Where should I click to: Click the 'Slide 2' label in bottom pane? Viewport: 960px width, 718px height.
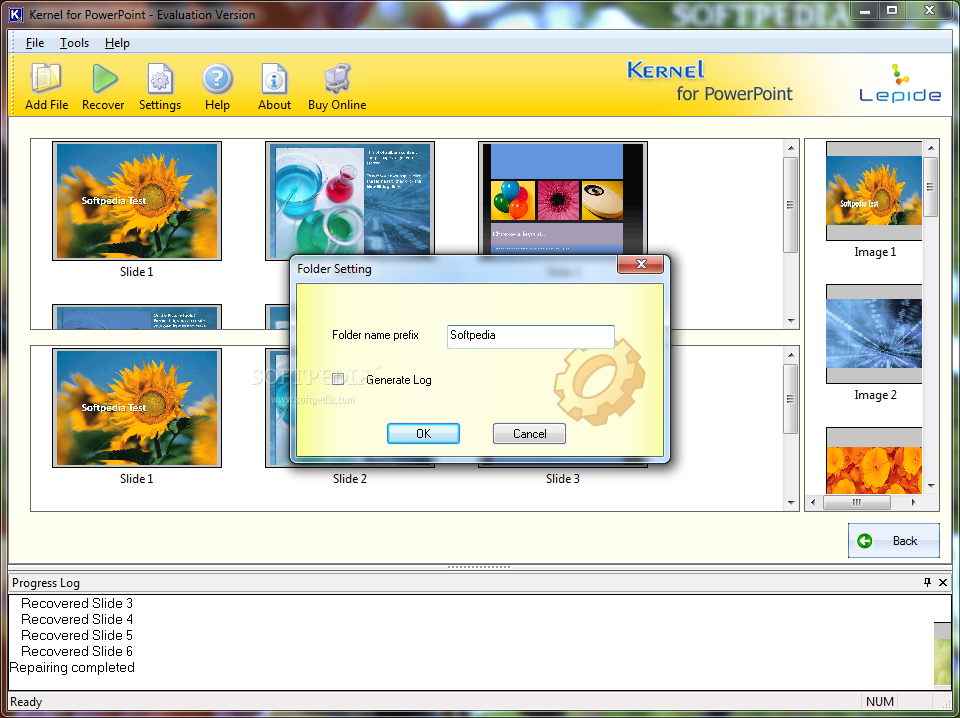(x=350, y=479)
